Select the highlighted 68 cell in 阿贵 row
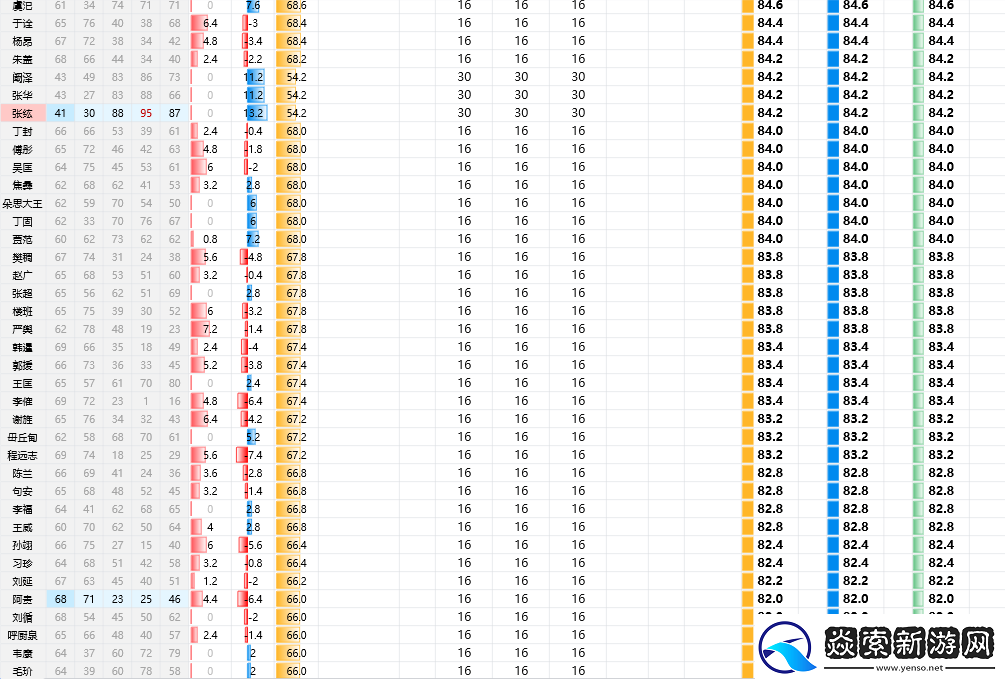The width and height of the screenshot is (1005, 679). click(x=61, y=599)
